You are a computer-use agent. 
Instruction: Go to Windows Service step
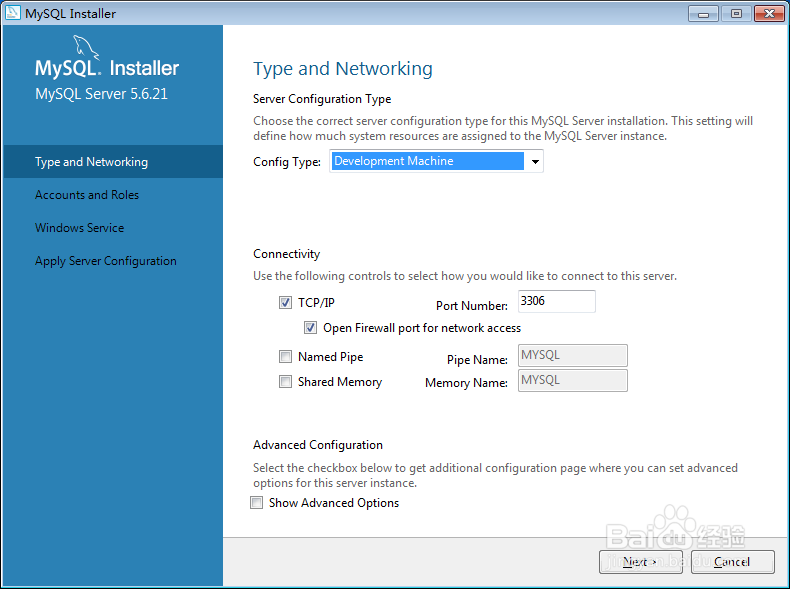coord(80,228)
